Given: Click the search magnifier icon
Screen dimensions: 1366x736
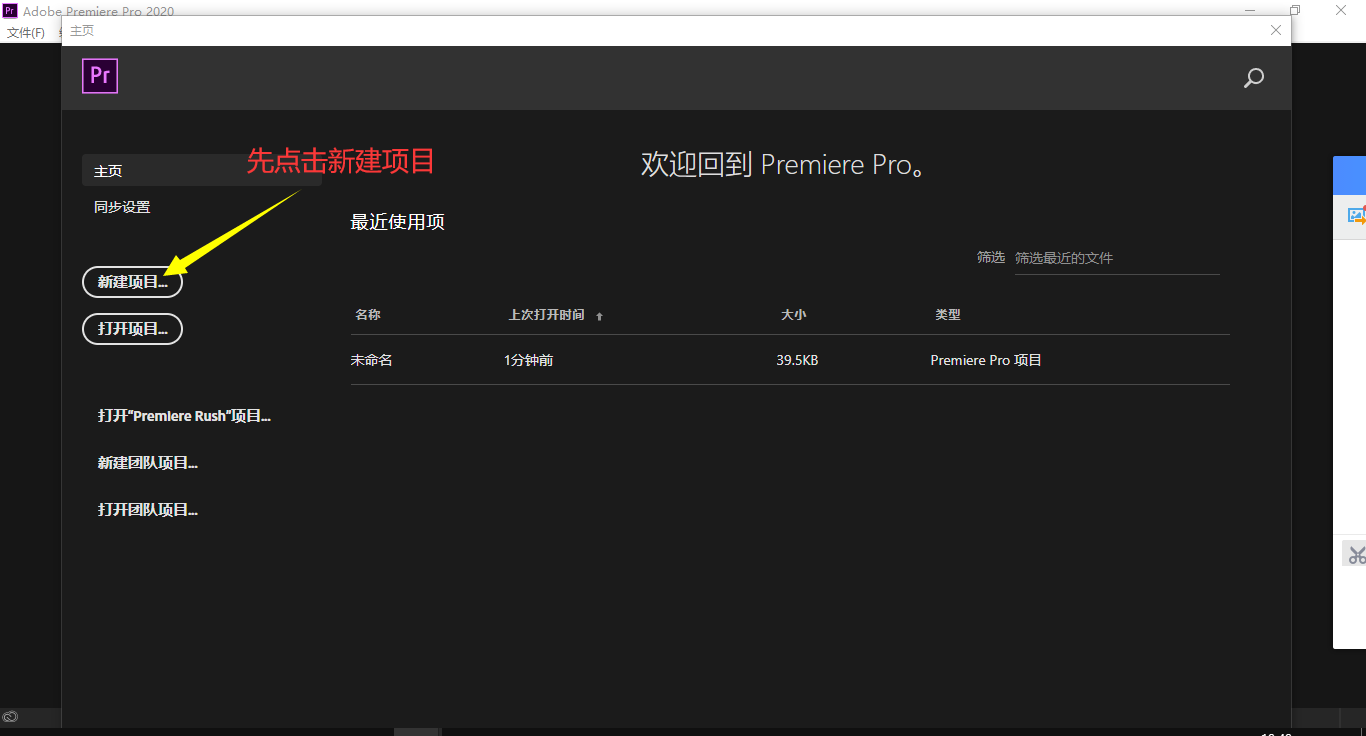Looking at the screenshot, I should (1253, 78).
